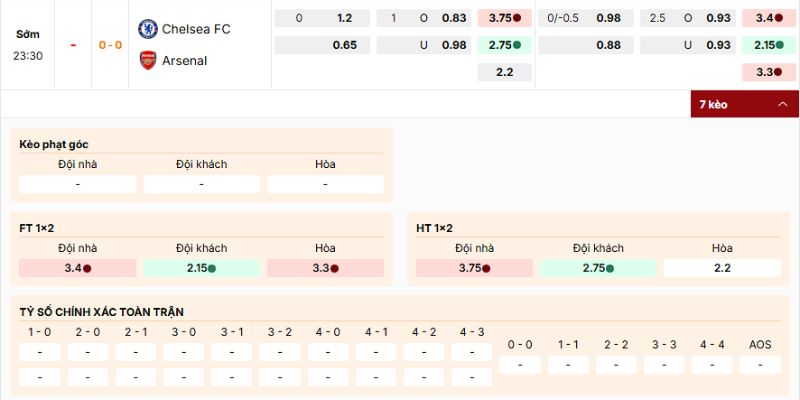This screenshot has width=800, height=400.
Task: Select the 0 - 0 correct score cell
Action: [x=520, y=365]
